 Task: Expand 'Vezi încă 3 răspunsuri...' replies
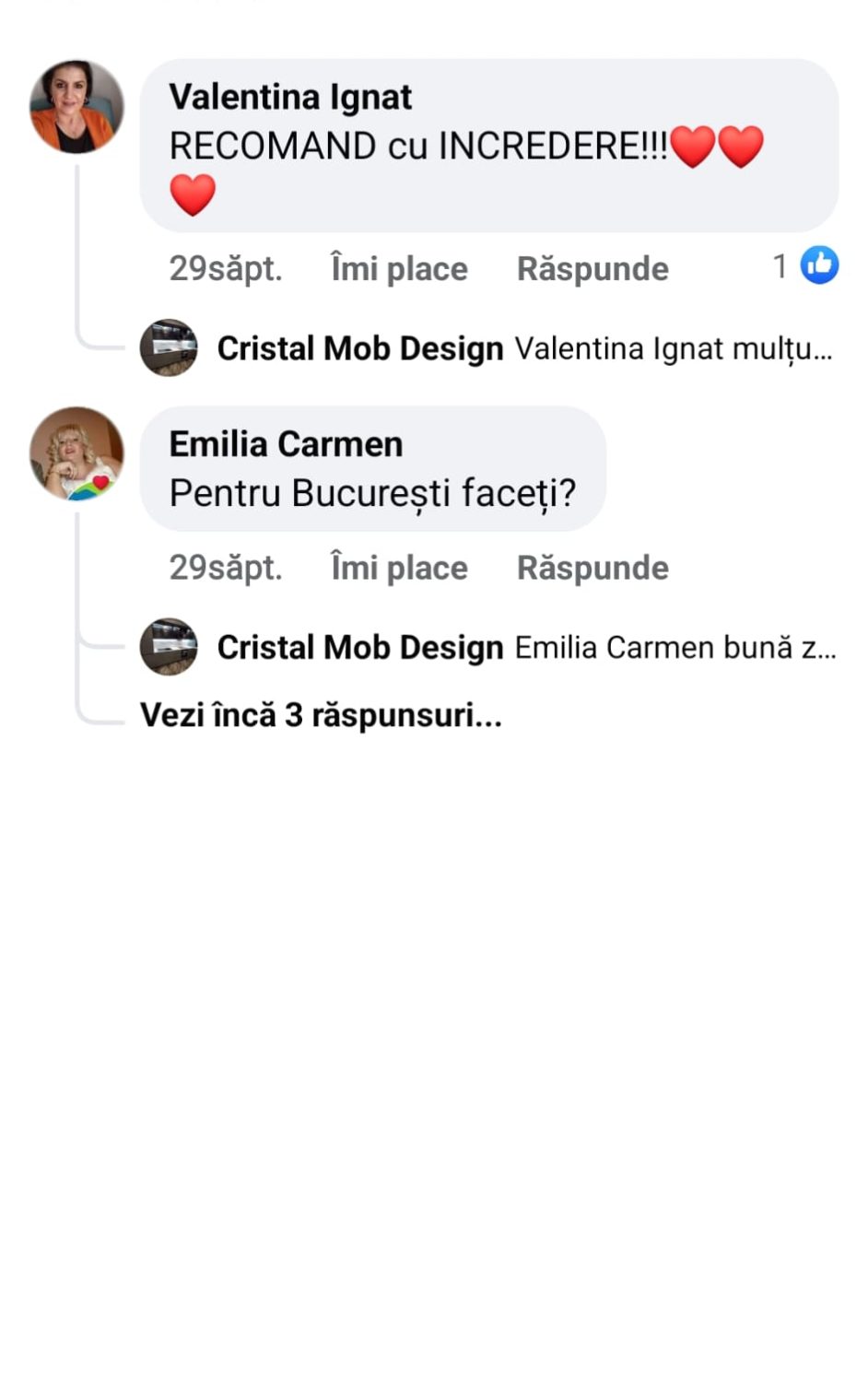pos(321,715)
